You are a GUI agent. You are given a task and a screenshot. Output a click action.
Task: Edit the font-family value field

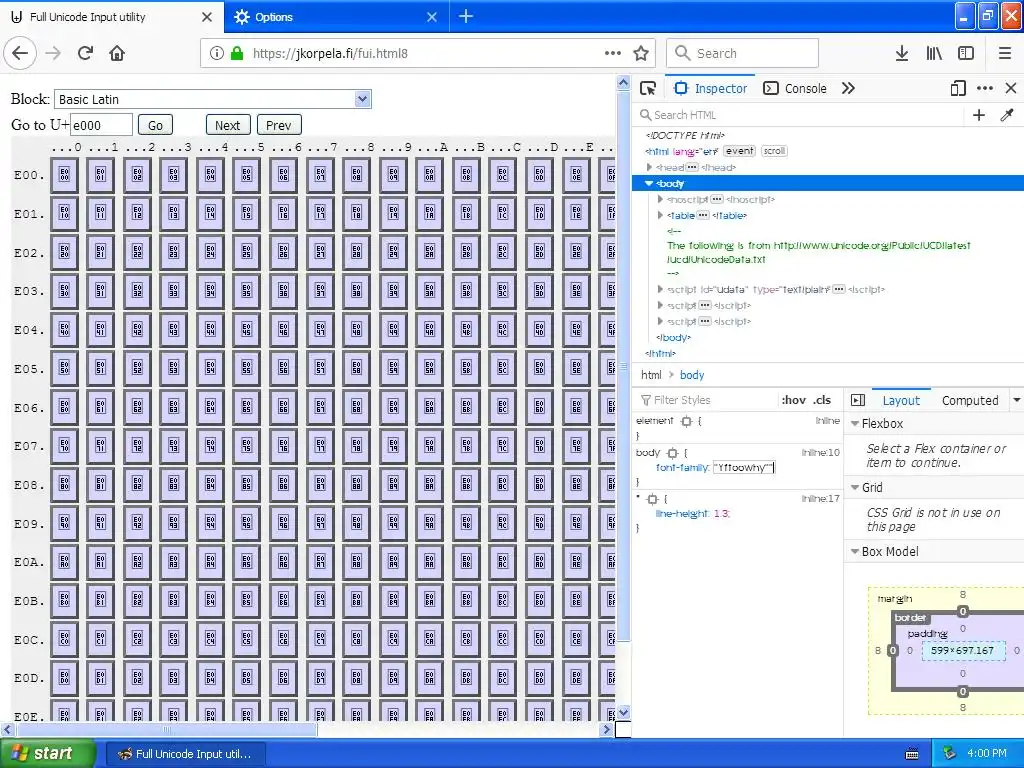[x=744, y=468]
